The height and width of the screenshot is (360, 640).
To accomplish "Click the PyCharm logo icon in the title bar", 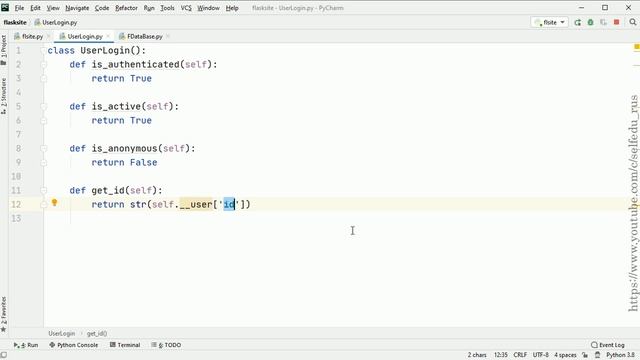I will click(x=5, y=7).
